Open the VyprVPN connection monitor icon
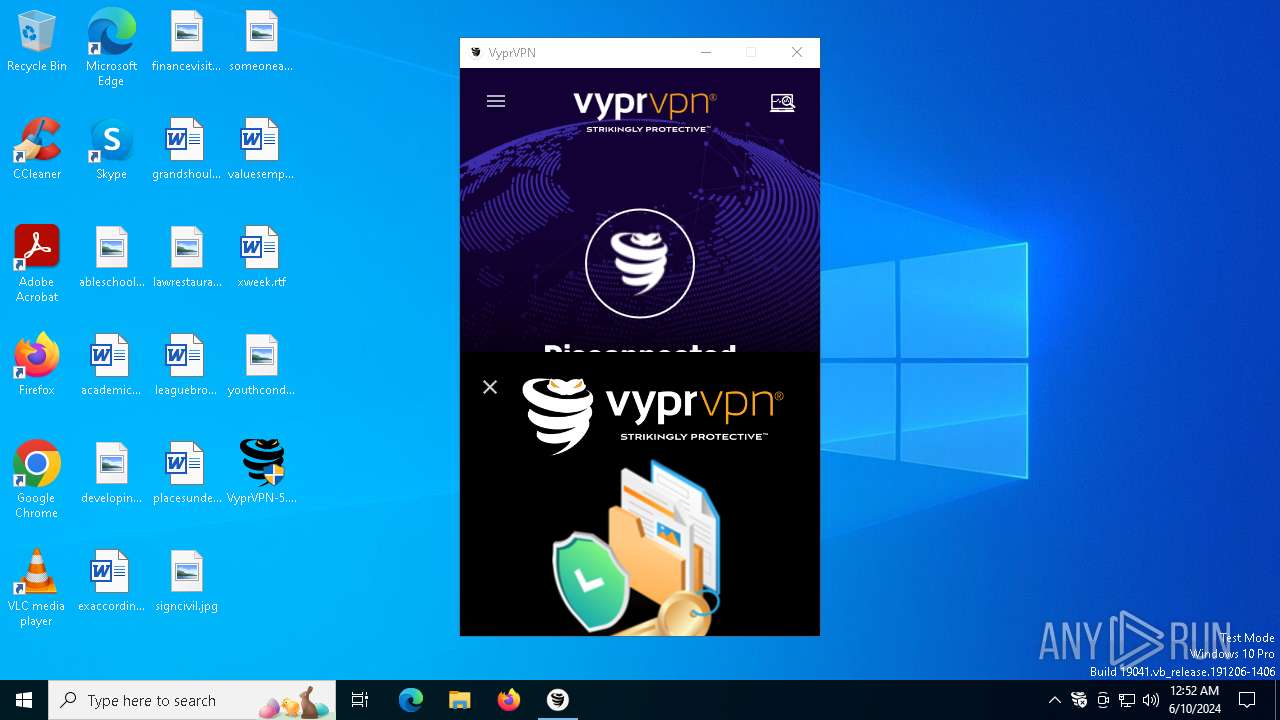The image size is (1280, 720). pyautogui.click(x=782, y=102)
